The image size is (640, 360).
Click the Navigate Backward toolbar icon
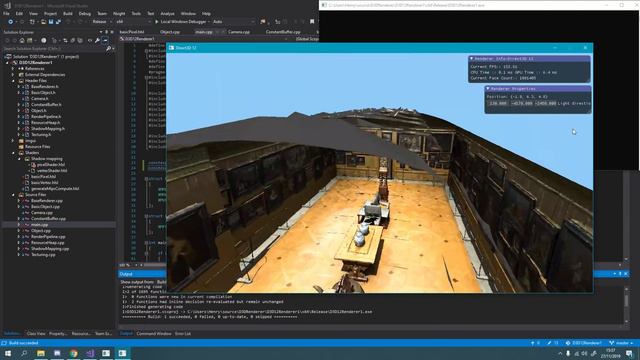[x=11, y=22]
